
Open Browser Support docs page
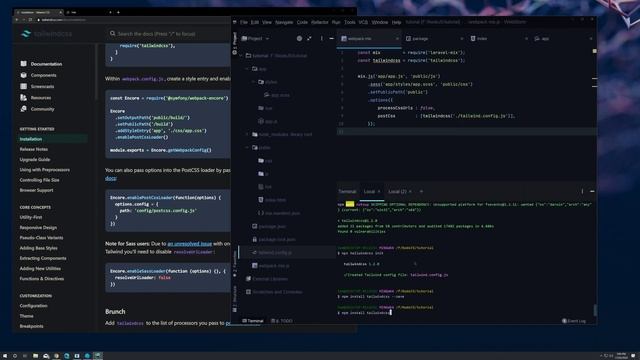36,190
